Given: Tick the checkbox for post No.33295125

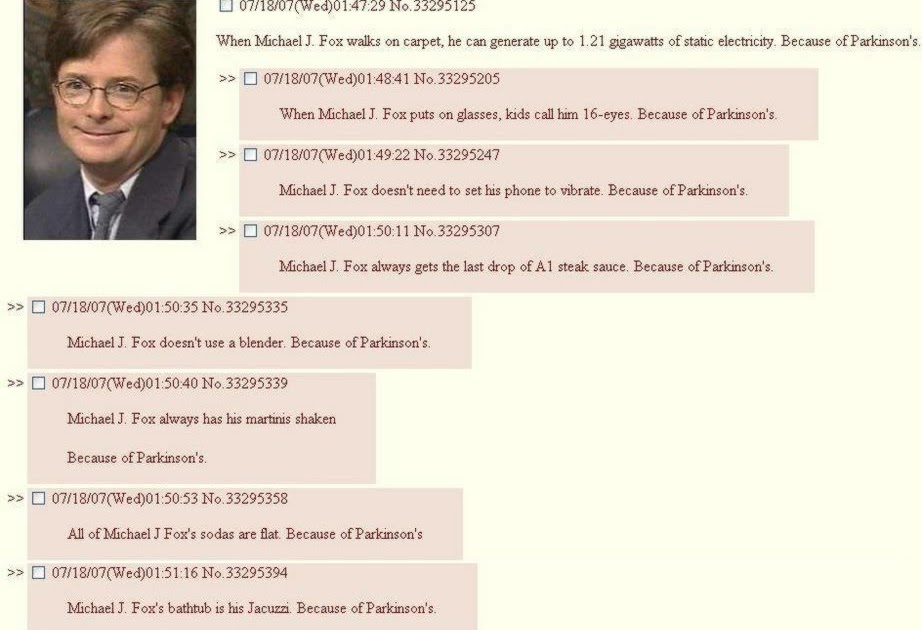Looking at the screenshot, I should tap(226, 6).
